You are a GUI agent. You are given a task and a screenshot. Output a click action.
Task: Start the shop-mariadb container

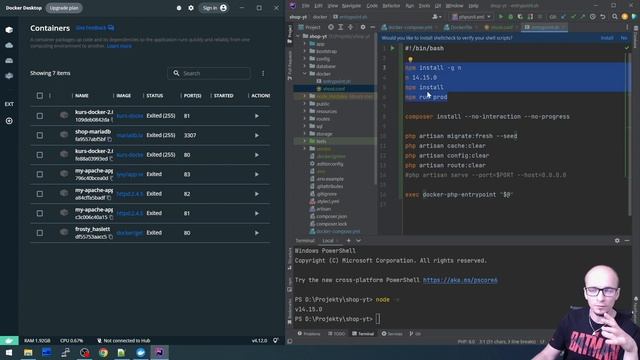(x=257, y=136)
